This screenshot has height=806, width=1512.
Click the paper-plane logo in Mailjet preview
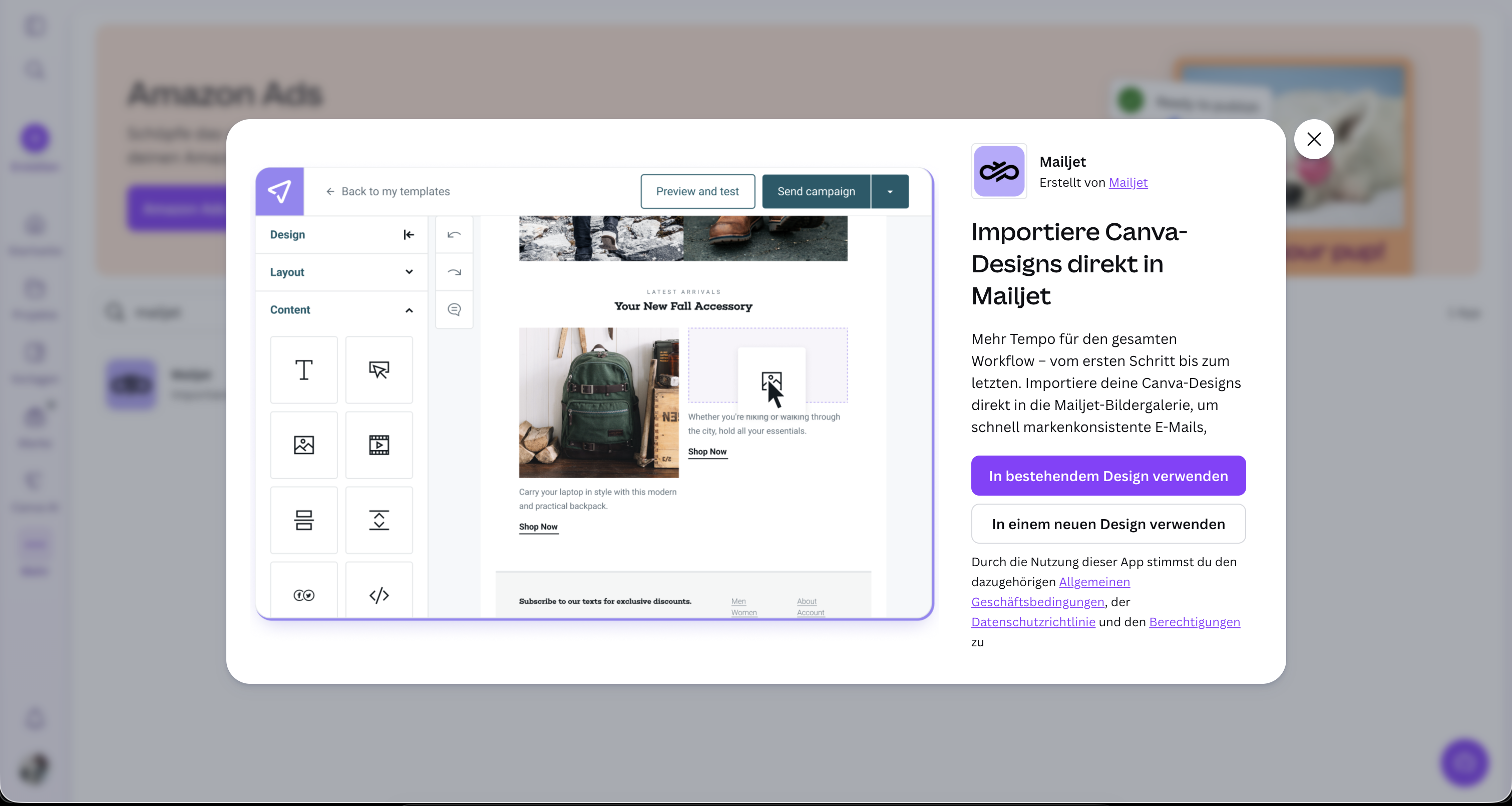pyautogui.click(x=280, y=191)
